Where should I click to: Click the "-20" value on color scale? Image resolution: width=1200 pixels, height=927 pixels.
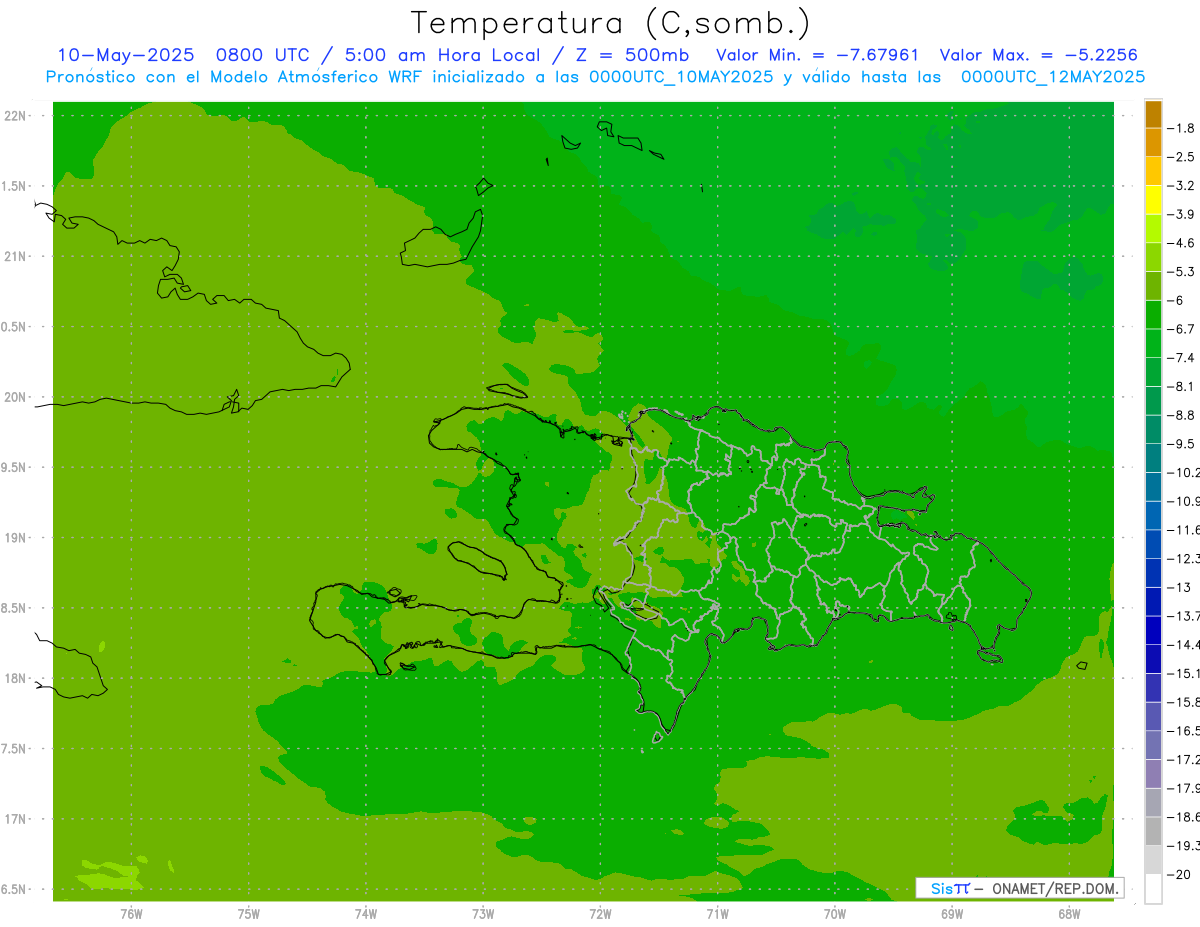click(x=1179, y=875)
